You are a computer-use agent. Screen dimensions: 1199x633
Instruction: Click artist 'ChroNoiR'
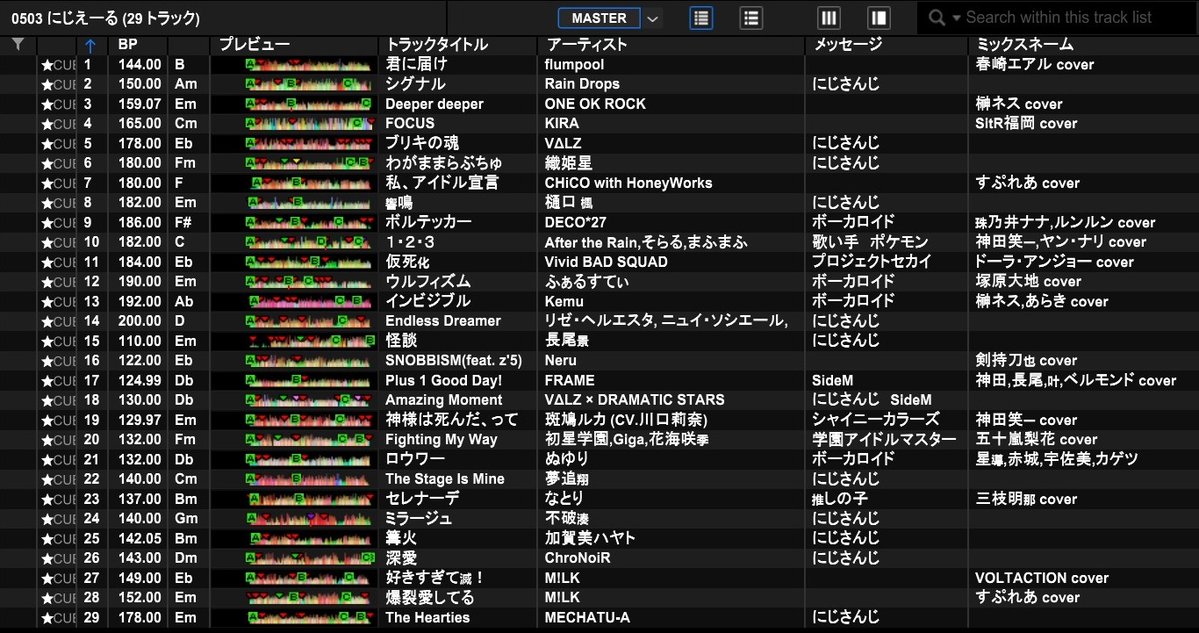[577, 558]
